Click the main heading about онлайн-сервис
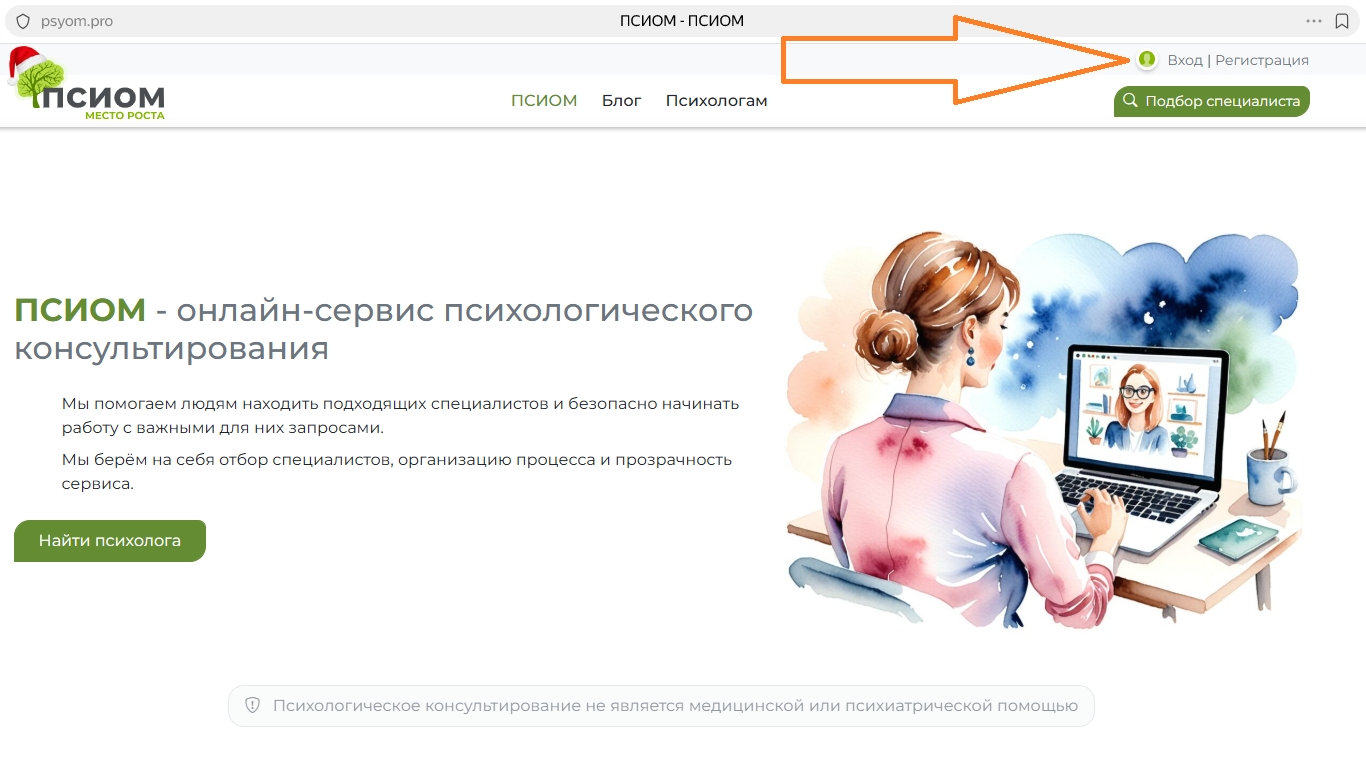Viewport: 1366px width, 762px height. 383,329
